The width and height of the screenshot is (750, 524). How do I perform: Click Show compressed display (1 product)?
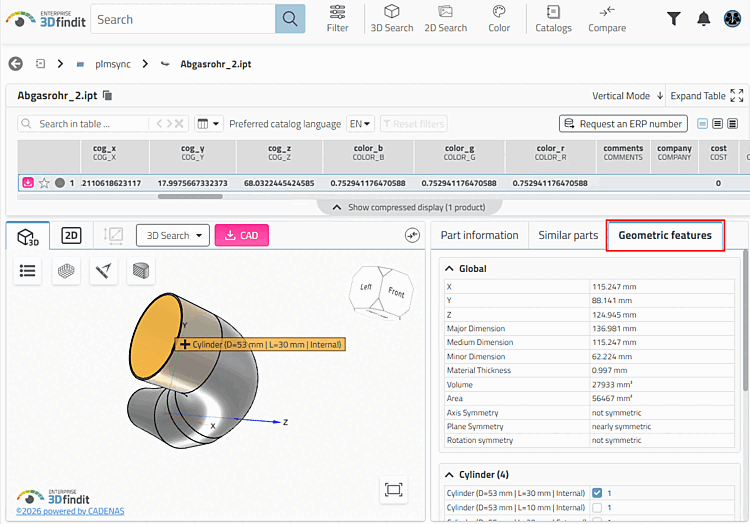(x=409, y=207)
